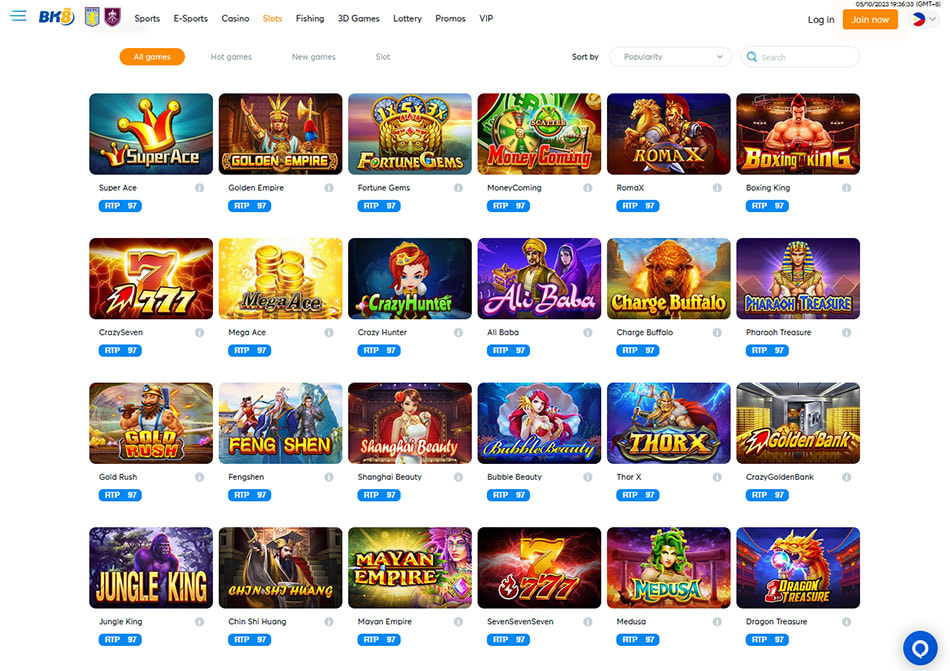The width and height of the screenshot is (950, 671).
Task: Go to the Fishing menu section
Action: (x=310, y=19)
